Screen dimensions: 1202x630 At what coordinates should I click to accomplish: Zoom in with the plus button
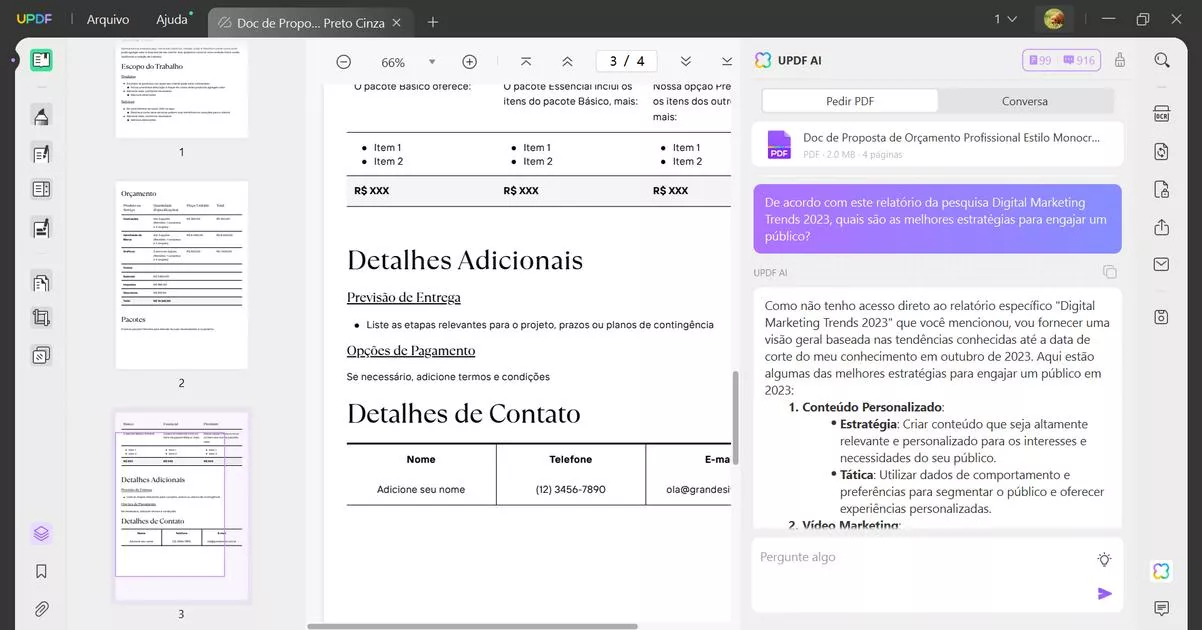(x=468, y=61)
